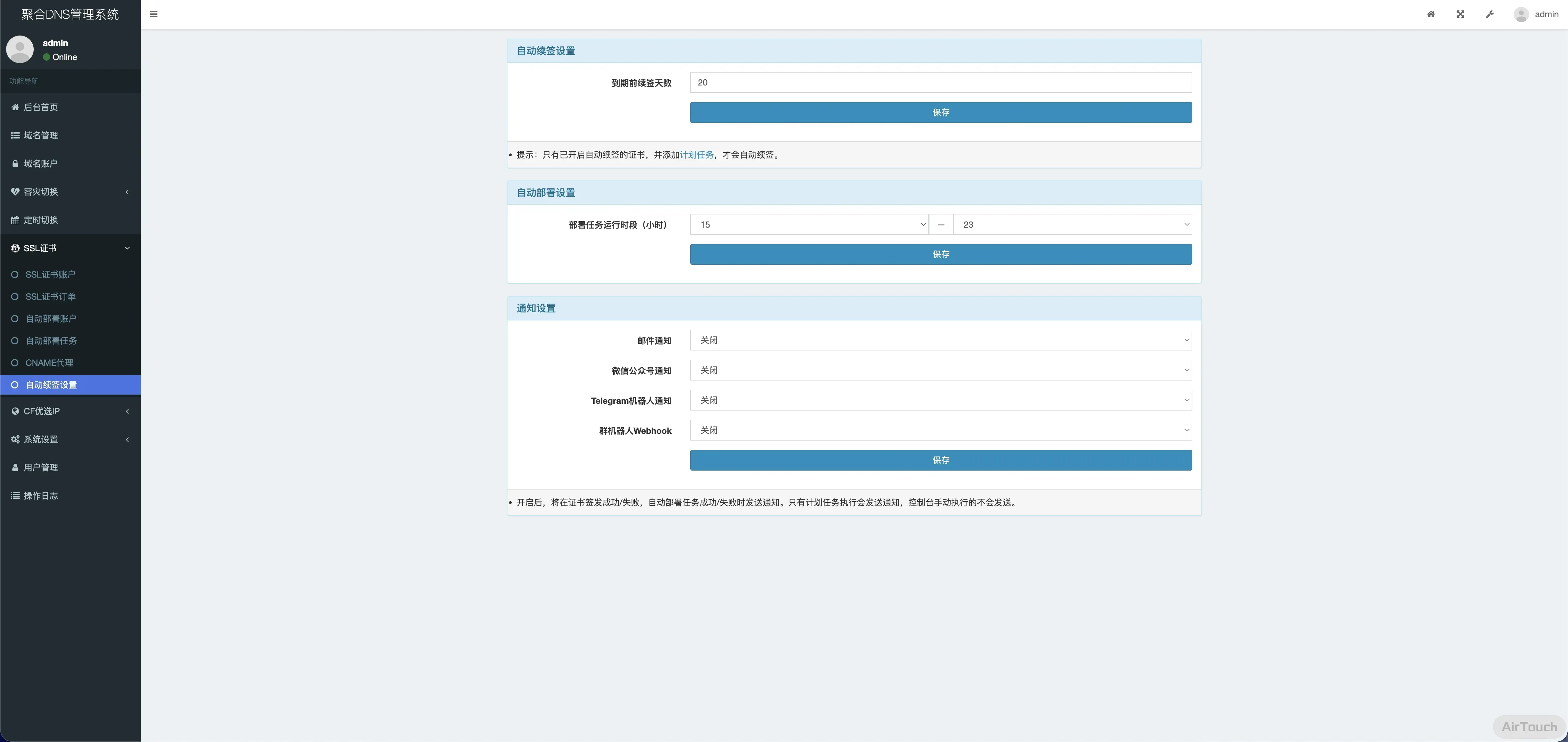
Task: Click the 到期前续签天数 input field
Action: (940, 83)
